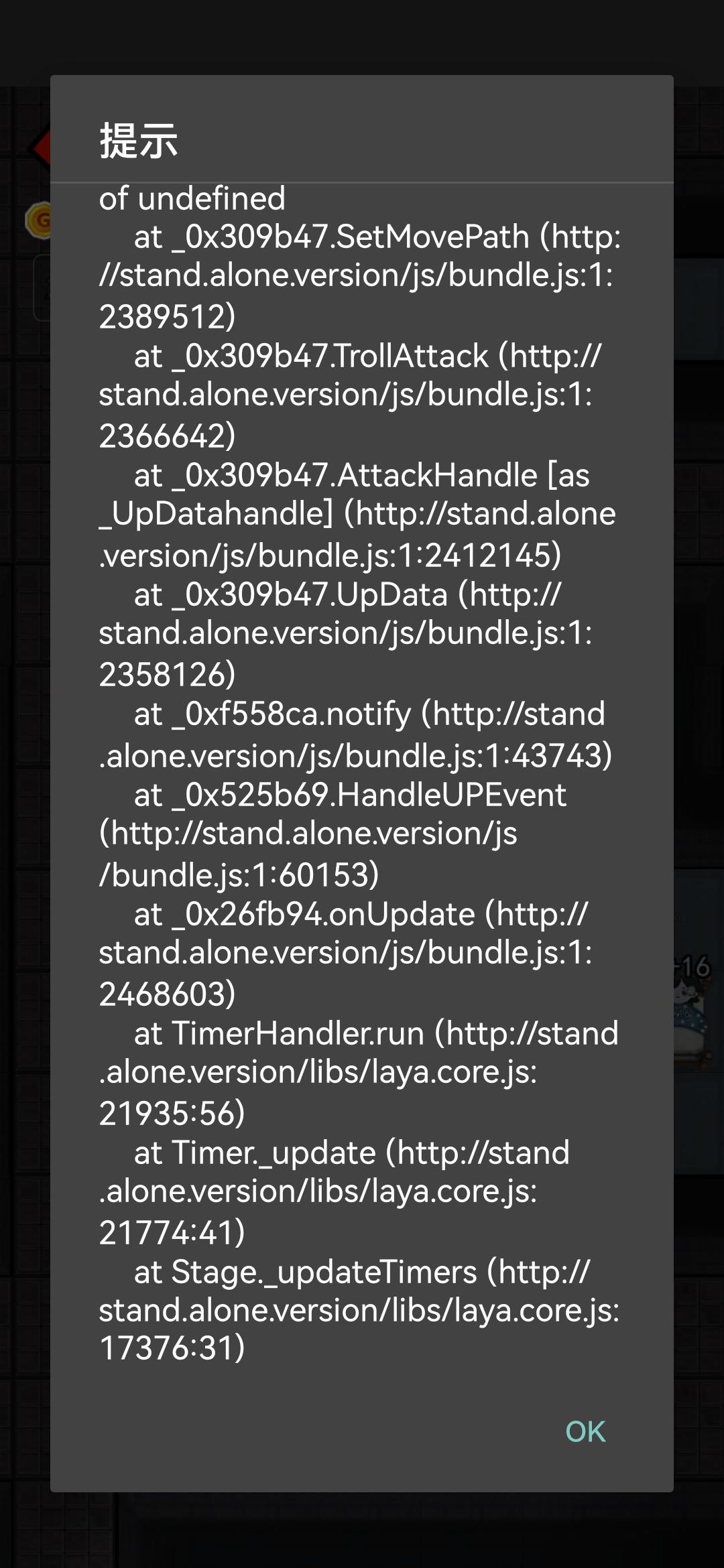Select the SetMovePath stack trace line
Viewport: 724px width, 1568px height.
360,276
